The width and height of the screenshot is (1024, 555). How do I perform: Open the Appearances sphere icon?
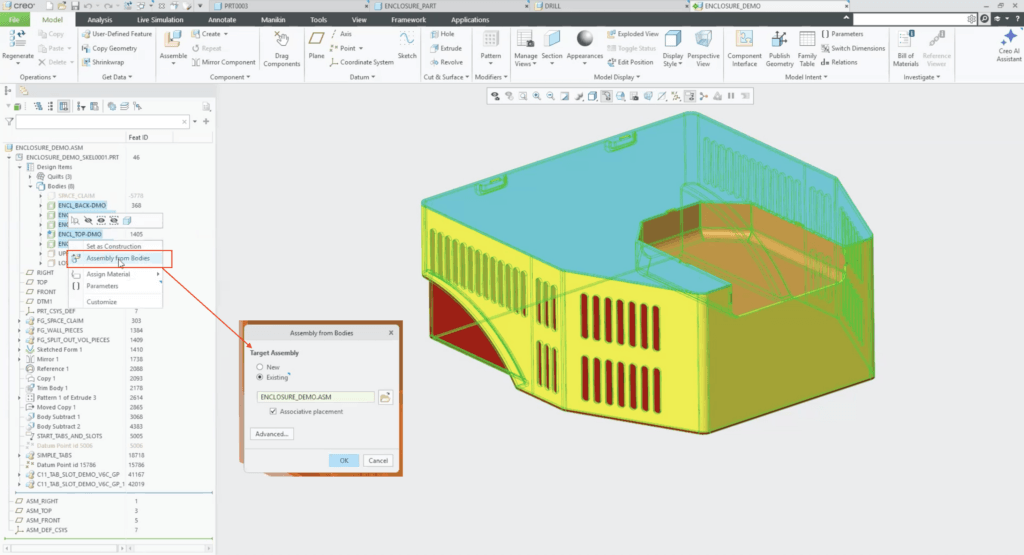584,39
